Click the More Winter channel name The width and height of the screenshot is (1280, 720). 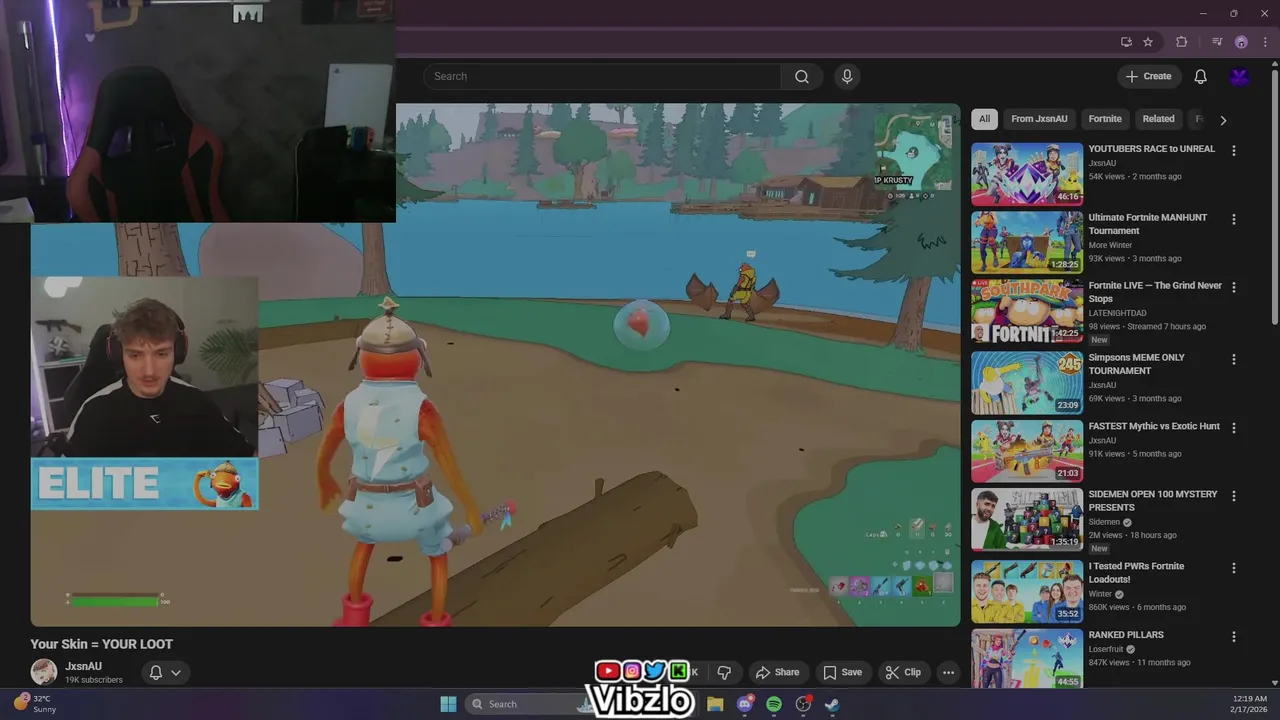1110,245
